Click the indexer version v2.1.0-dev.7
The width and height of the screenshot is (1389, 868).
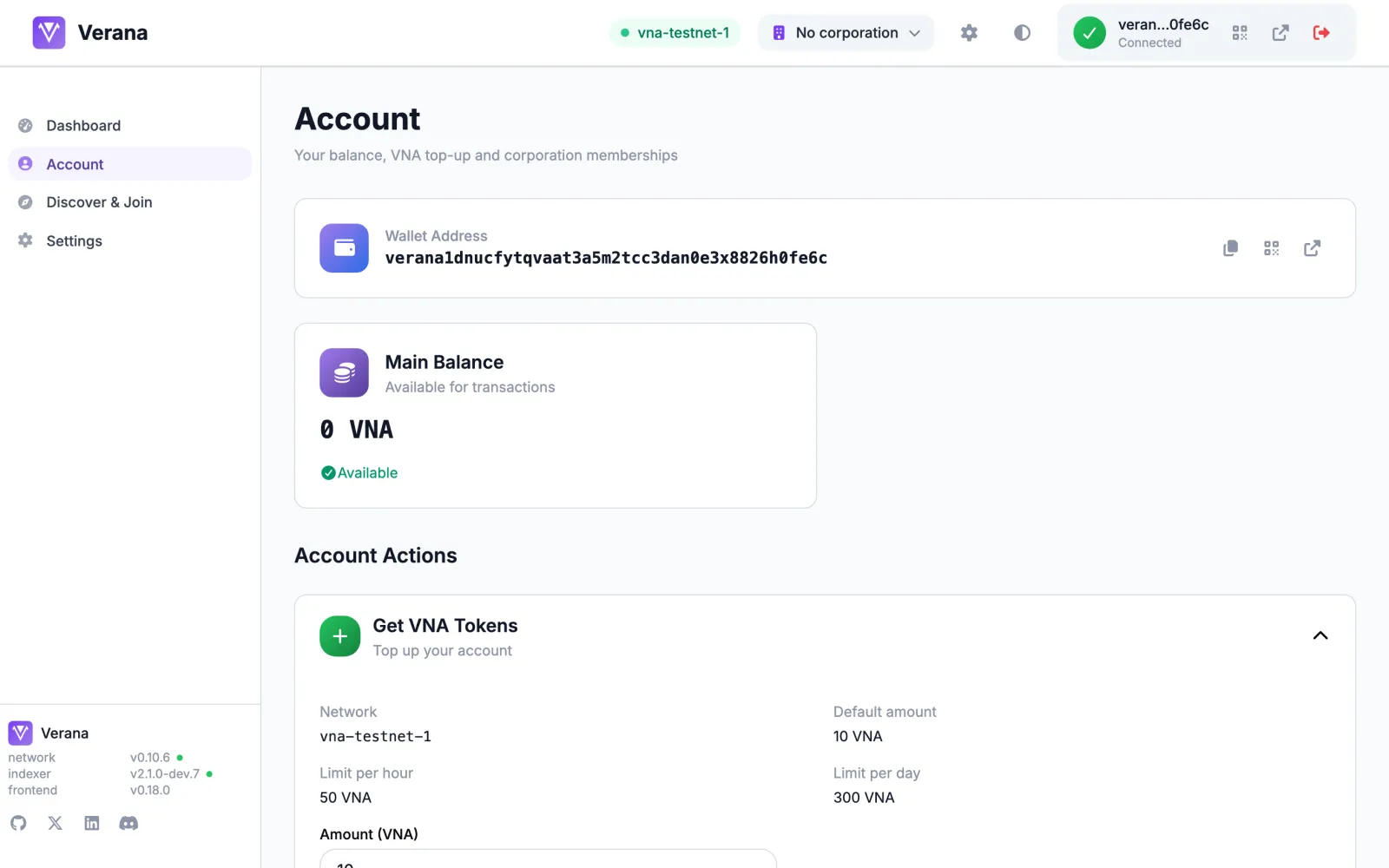(165, 774)
